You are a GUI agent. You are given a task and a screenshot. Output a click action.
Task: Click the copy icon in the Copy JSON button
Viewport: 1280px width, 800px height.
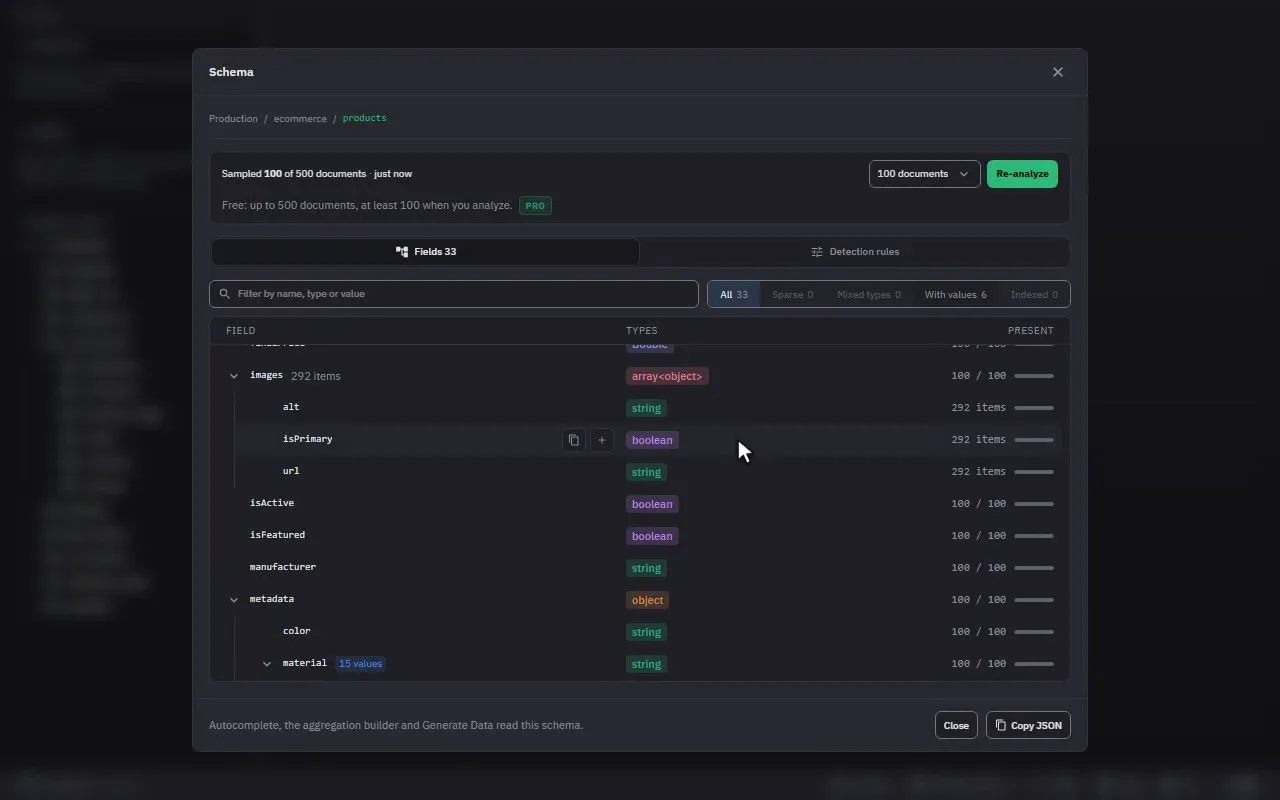(x=1001, y=726)
